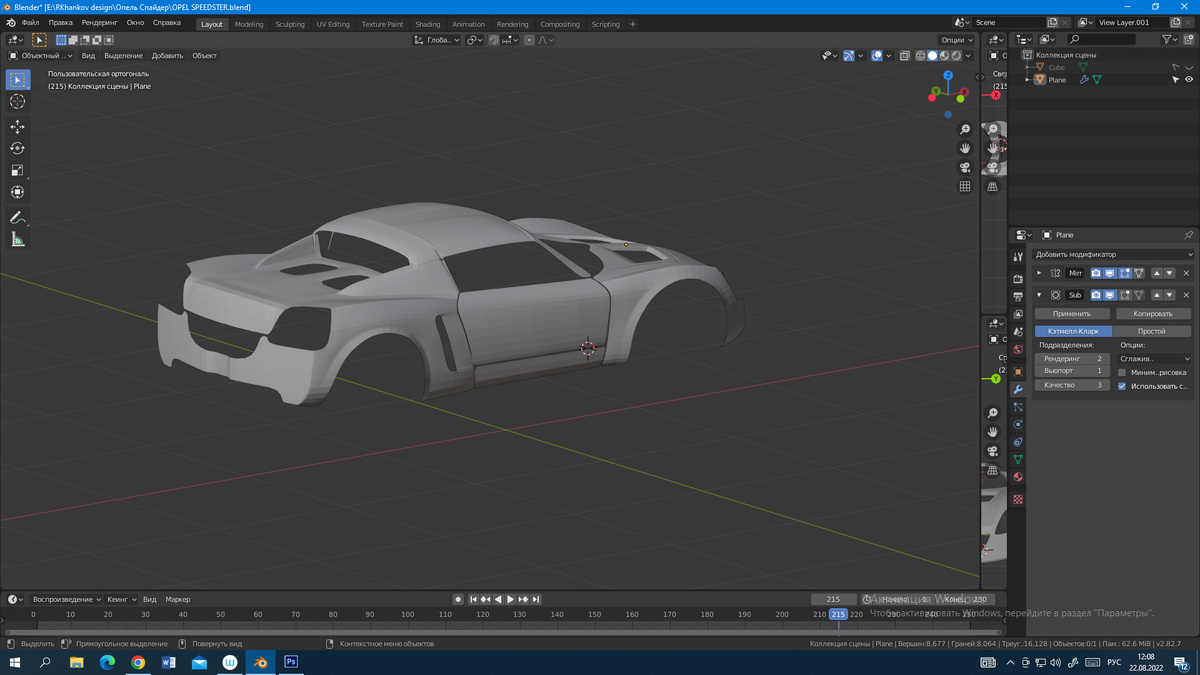The width and height of the screenshot is (1200, 675).
Task: Open the Сглажив.. options dropdown
Action: [x=1154, y=358]
